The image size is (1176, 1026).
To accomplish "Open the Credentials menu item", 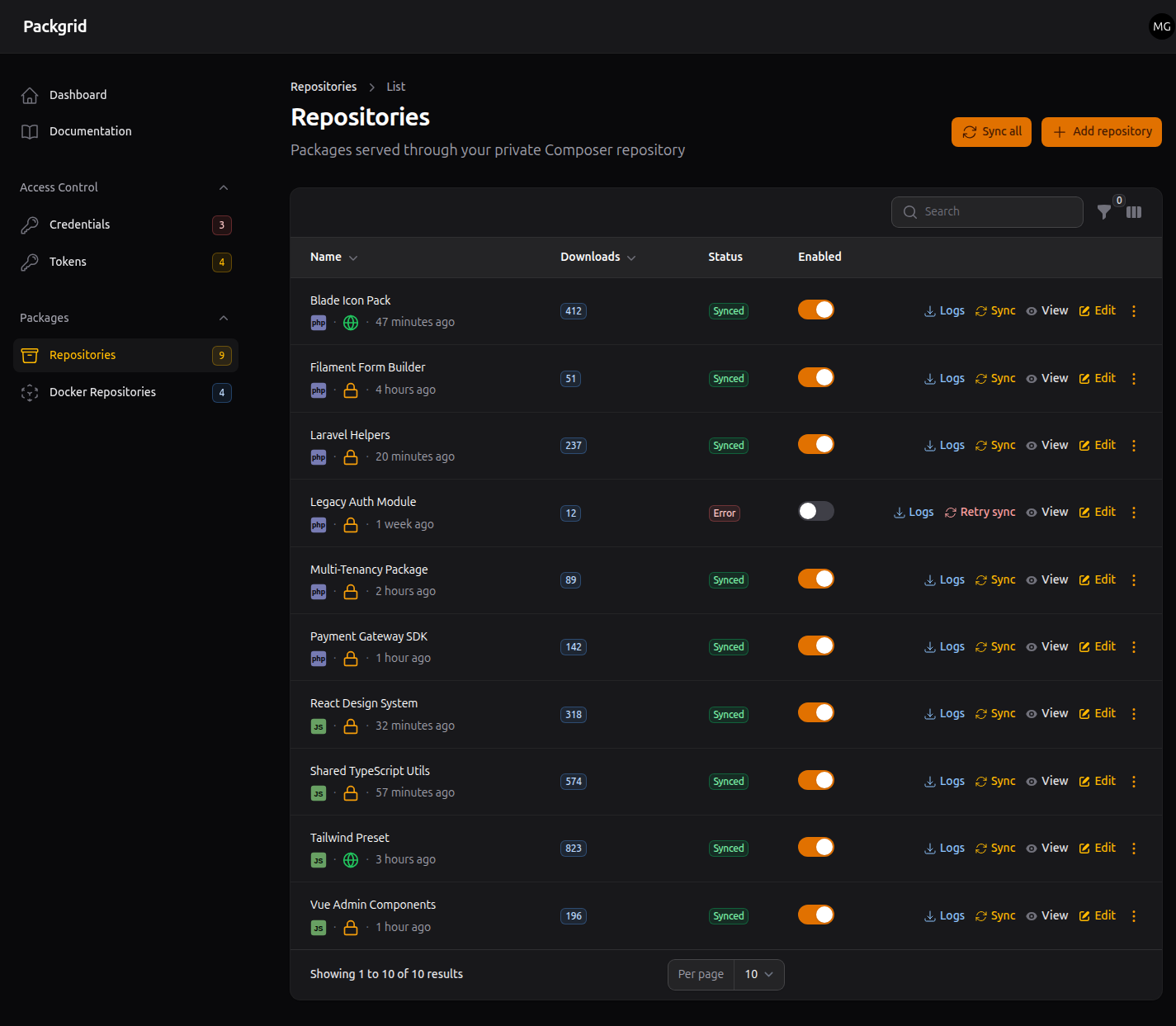I will tap(125, 225).
